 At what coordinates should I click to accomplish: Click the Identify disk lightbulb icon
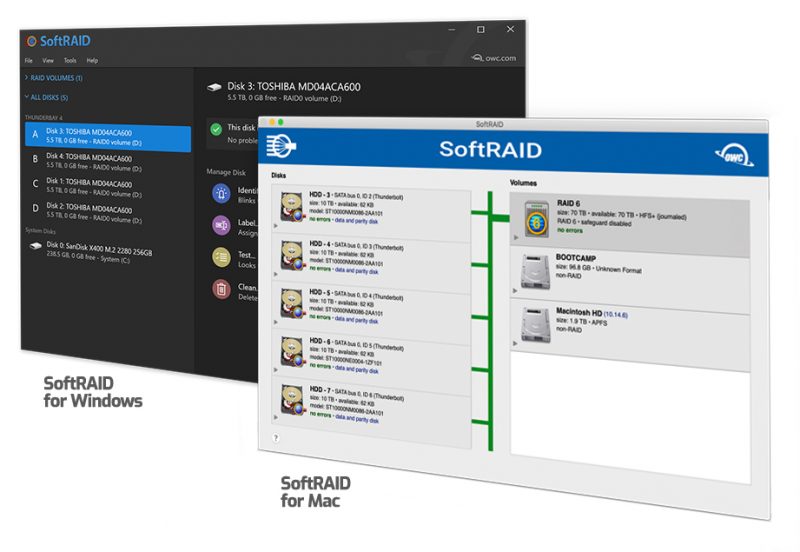coord(221,194)
